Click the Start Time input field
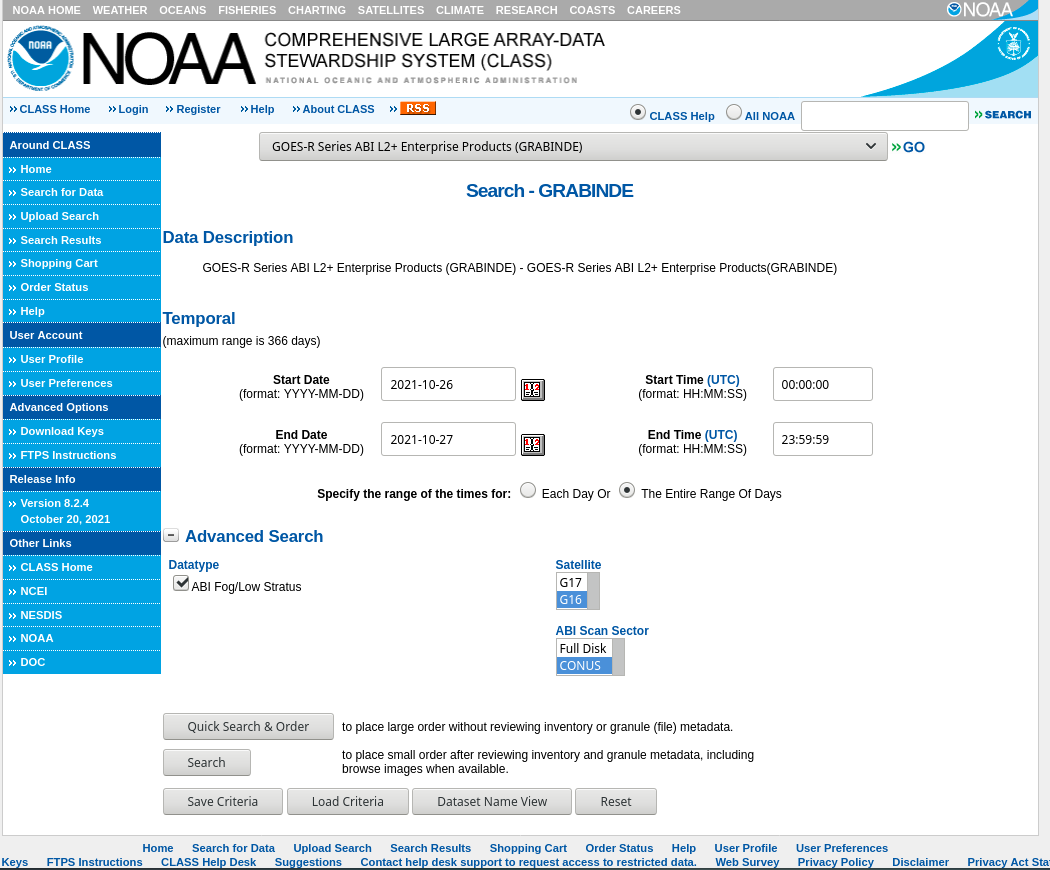 point(822,384)
